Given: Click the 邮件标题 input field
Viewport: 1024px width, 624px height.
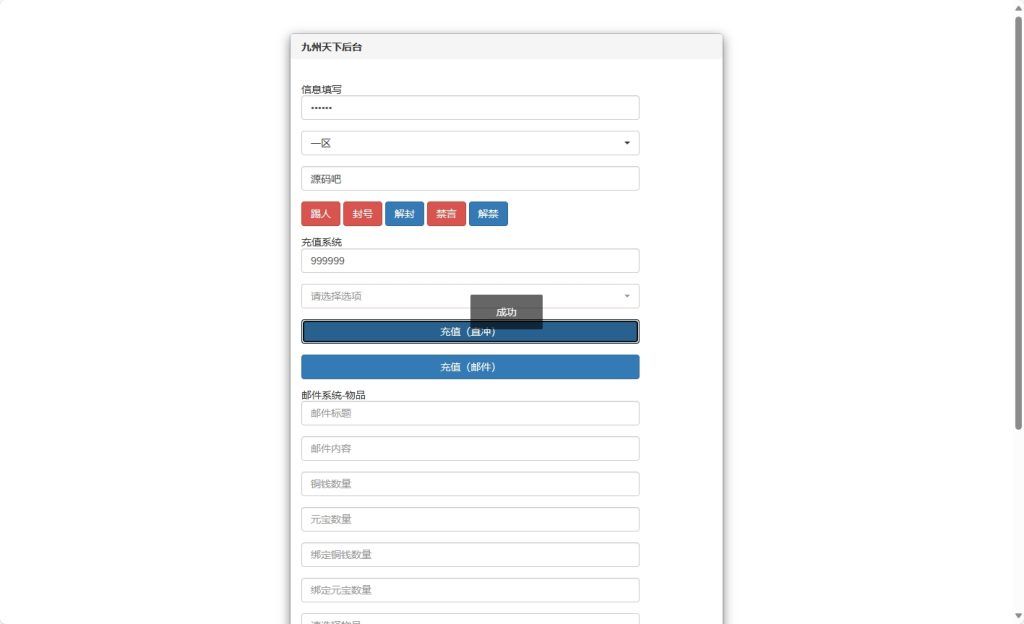Looking at the screenshot, I should [470, 413].
